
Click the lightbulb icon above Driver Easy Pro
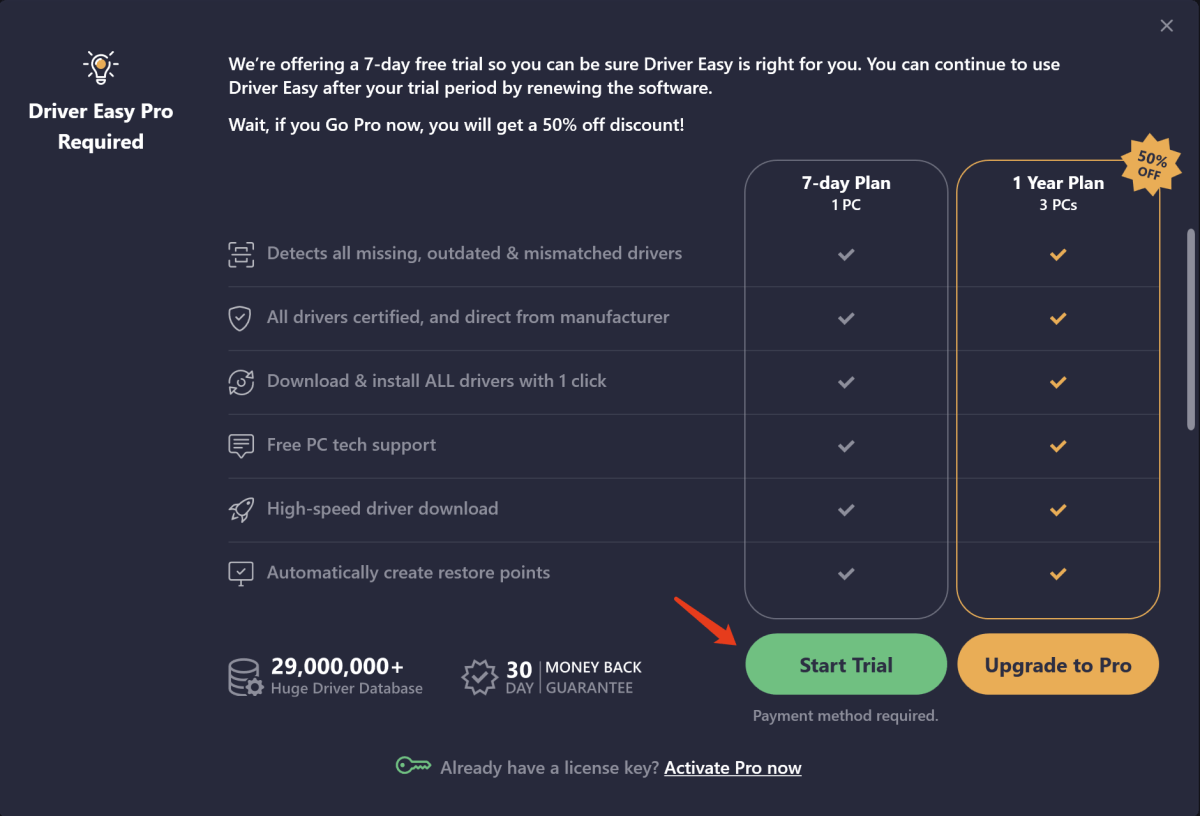(100, 67)
